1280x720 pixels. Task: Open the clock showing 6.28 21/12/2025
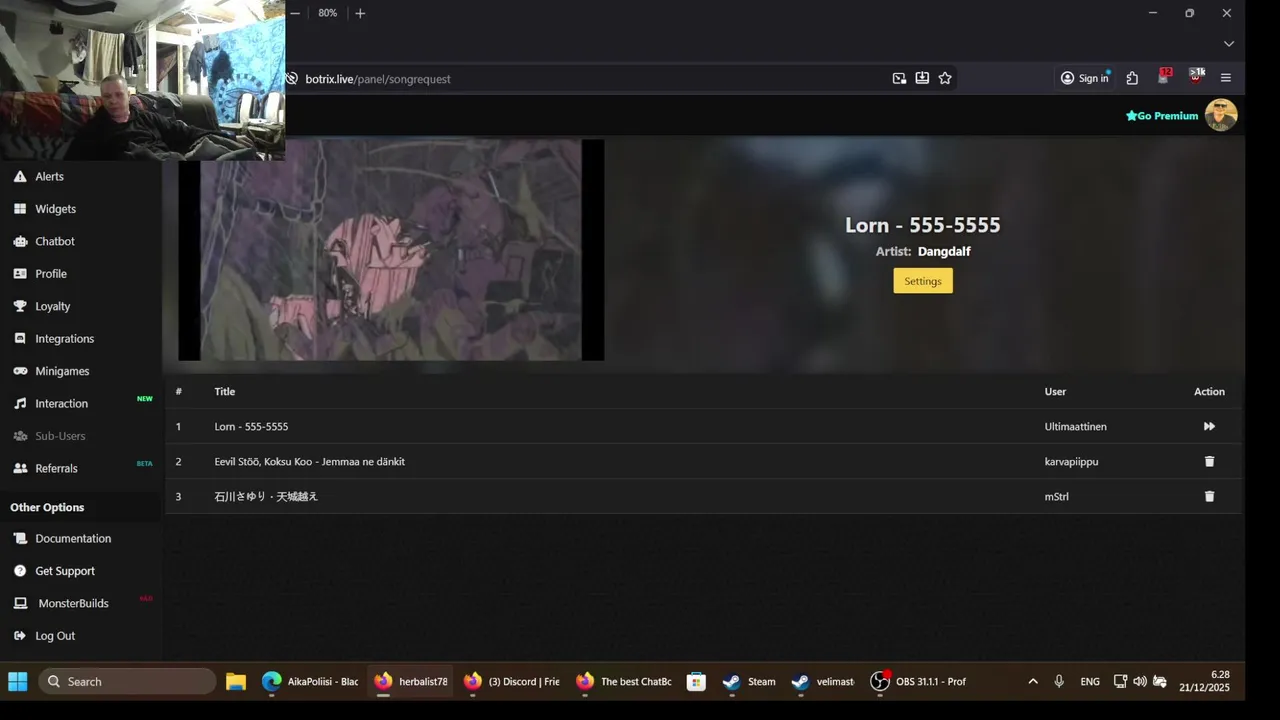tap(1204, 682)
